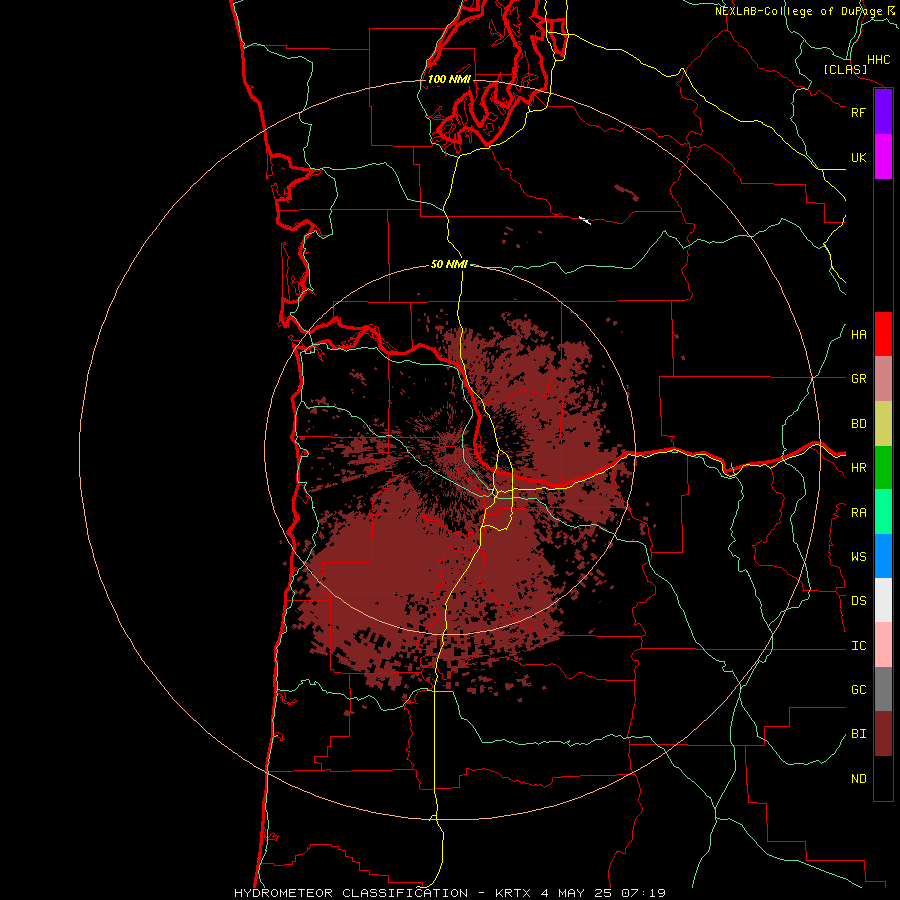900x900 pixels.
Task: Click the 100 NMI range ring label
Action: point(449,79)
